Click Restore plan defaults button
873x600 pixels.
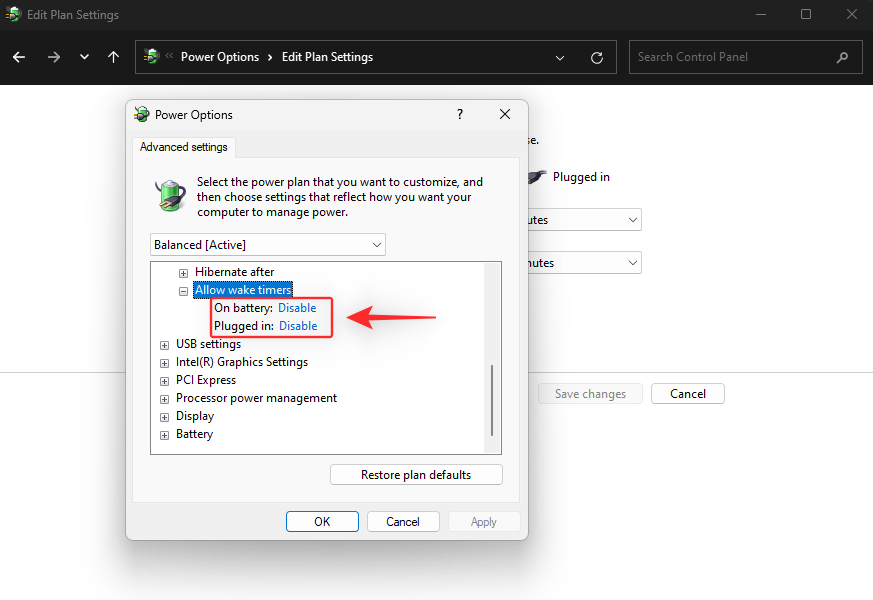point(416,475)
